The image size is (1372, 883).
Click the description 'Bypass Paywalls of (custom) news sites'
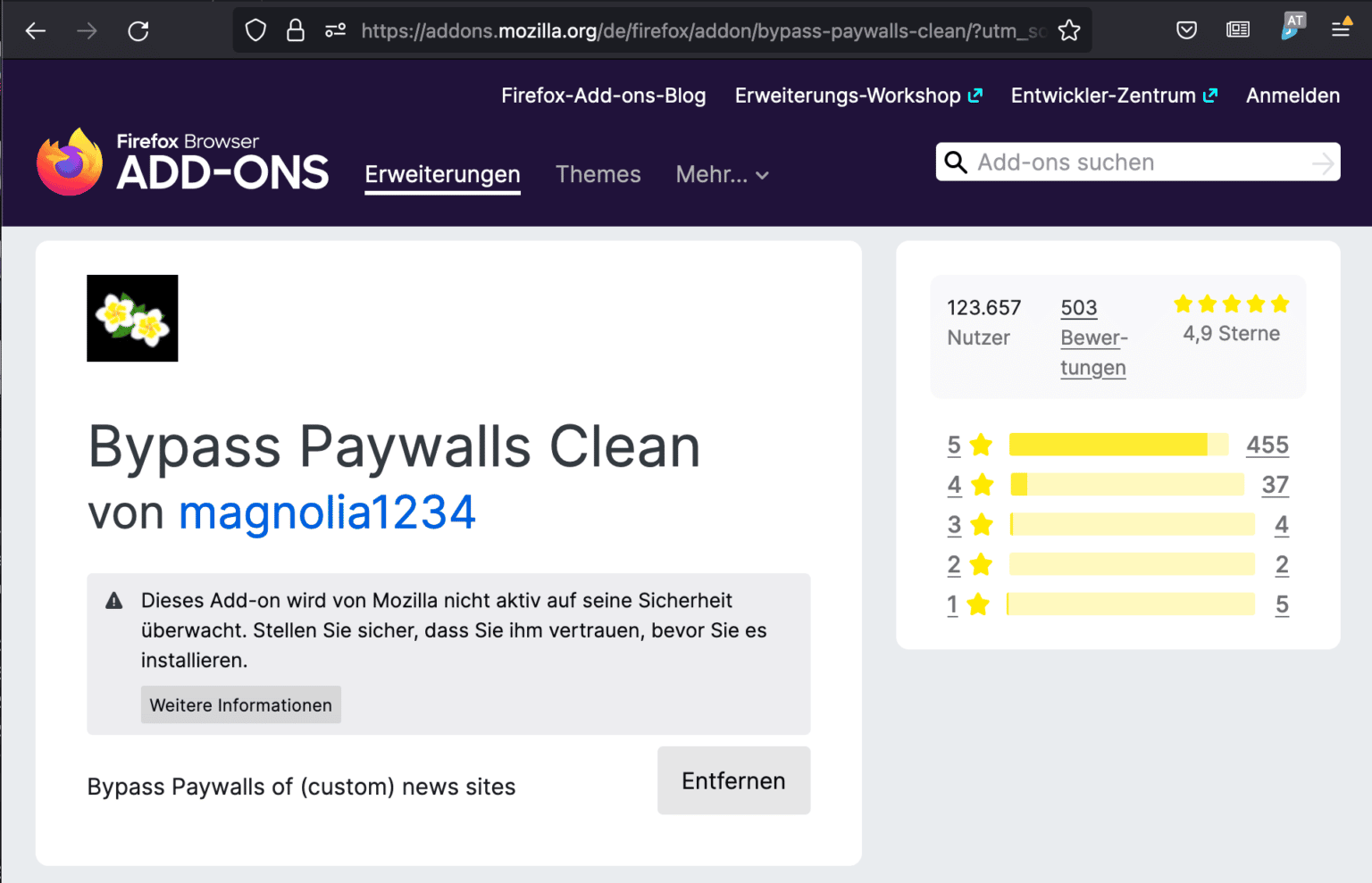[301, 787]
